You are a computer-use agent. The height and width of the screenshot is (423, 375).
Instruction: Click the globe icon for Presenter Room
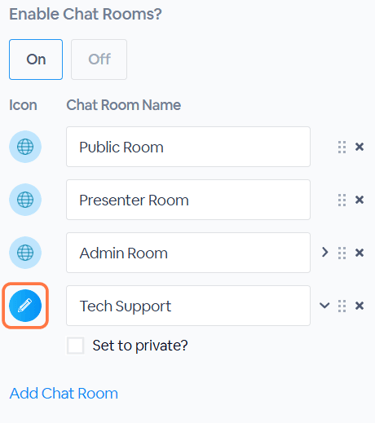(x=25, y=200)
